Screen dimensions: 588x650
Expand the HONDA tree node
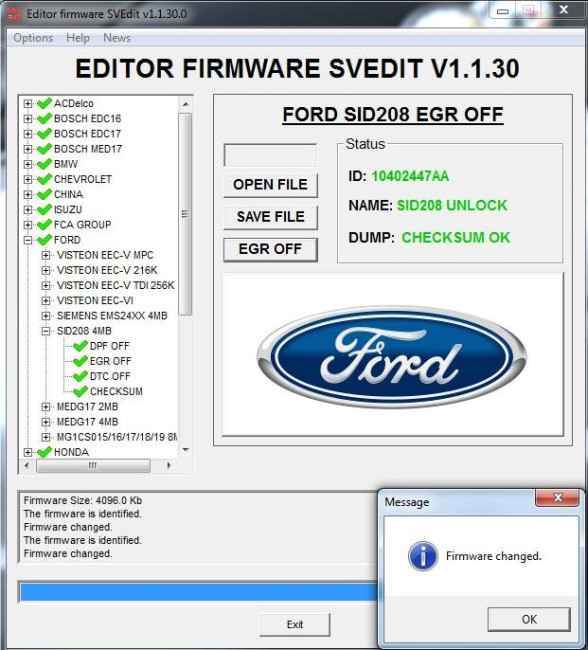28,452
